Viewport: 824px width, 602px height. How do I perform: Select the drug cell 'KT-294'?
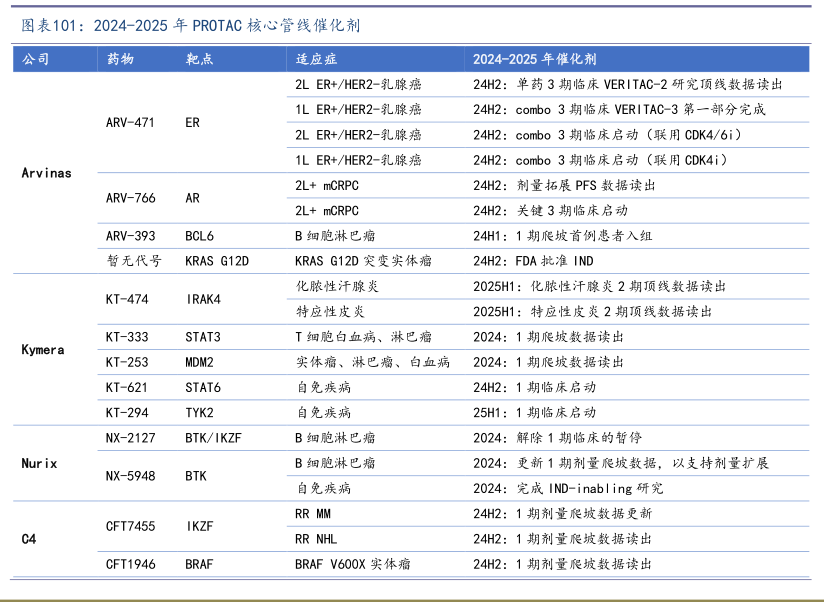click(127, 412)
